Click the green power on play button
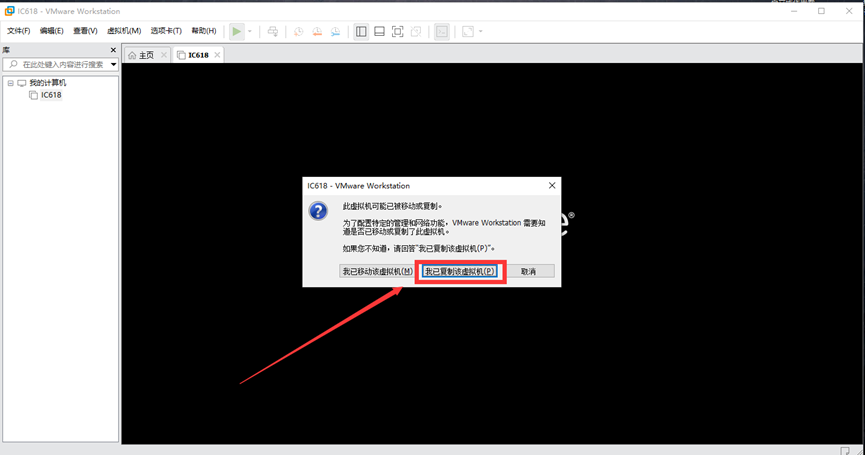865x455 pixels. 236,31
